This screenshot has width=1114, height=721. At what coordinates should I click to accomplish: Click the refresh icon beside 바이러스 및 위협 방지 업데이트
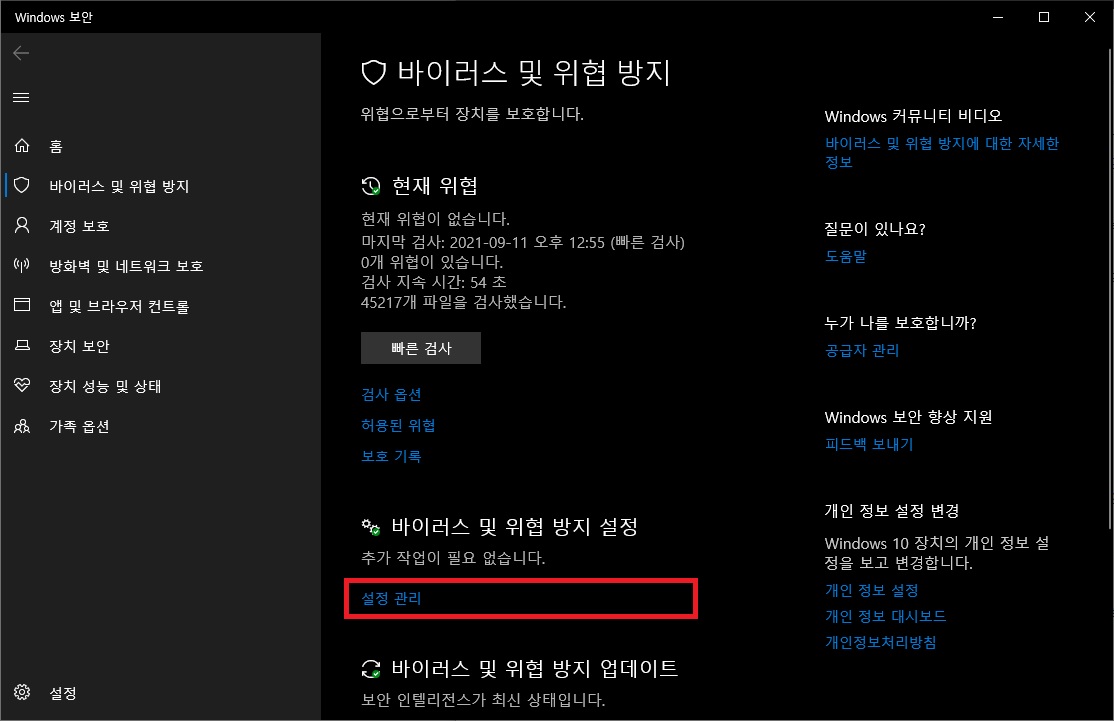click(371, 668)
